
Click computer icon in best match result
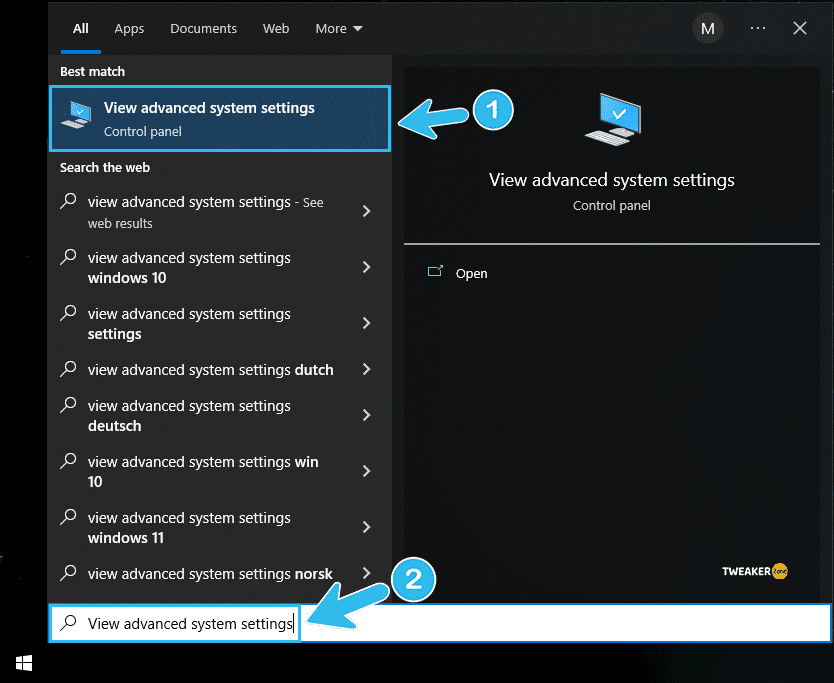coord(77,115)
